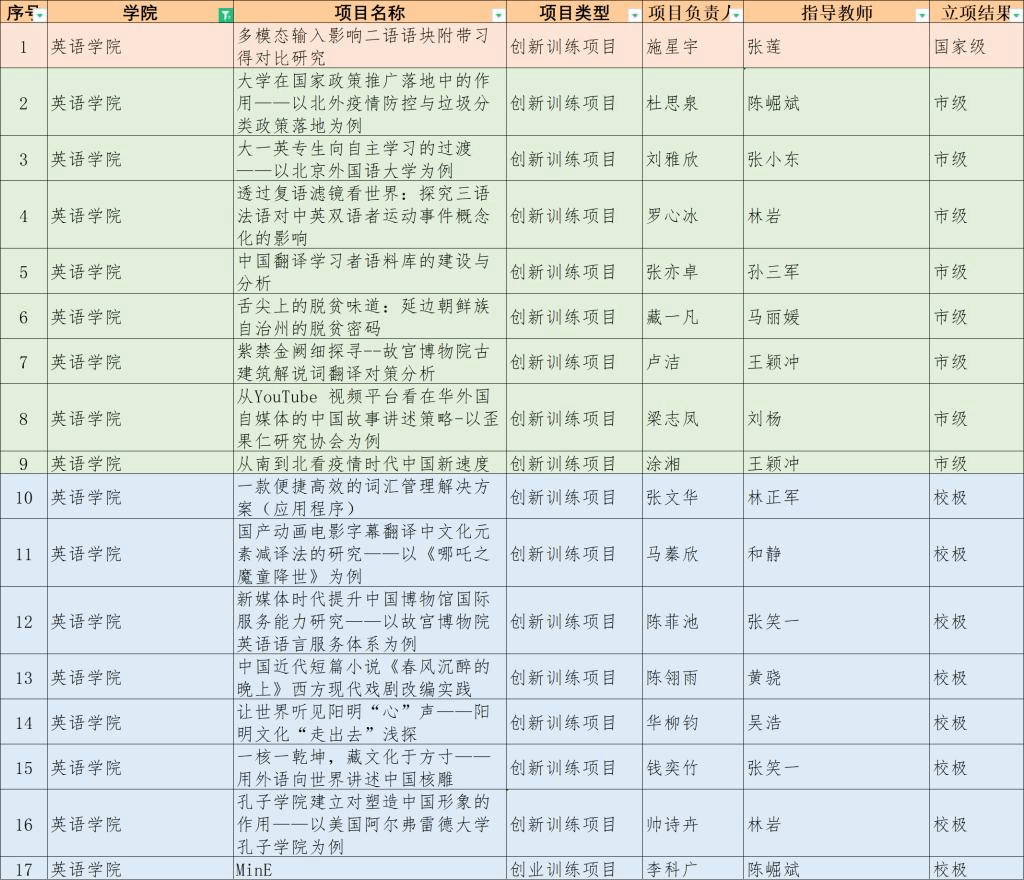1024x880 pixels.
Task: Select the advisor cell 张小东
Action: (836, 159)
